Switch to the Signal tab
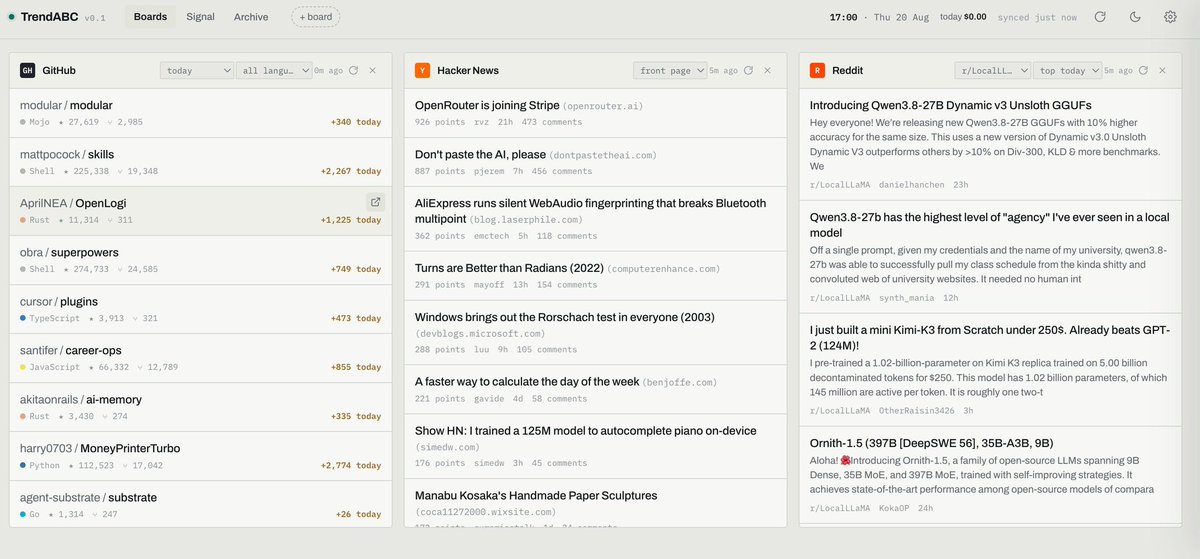The image size is (1200, 559). (200, 17)
